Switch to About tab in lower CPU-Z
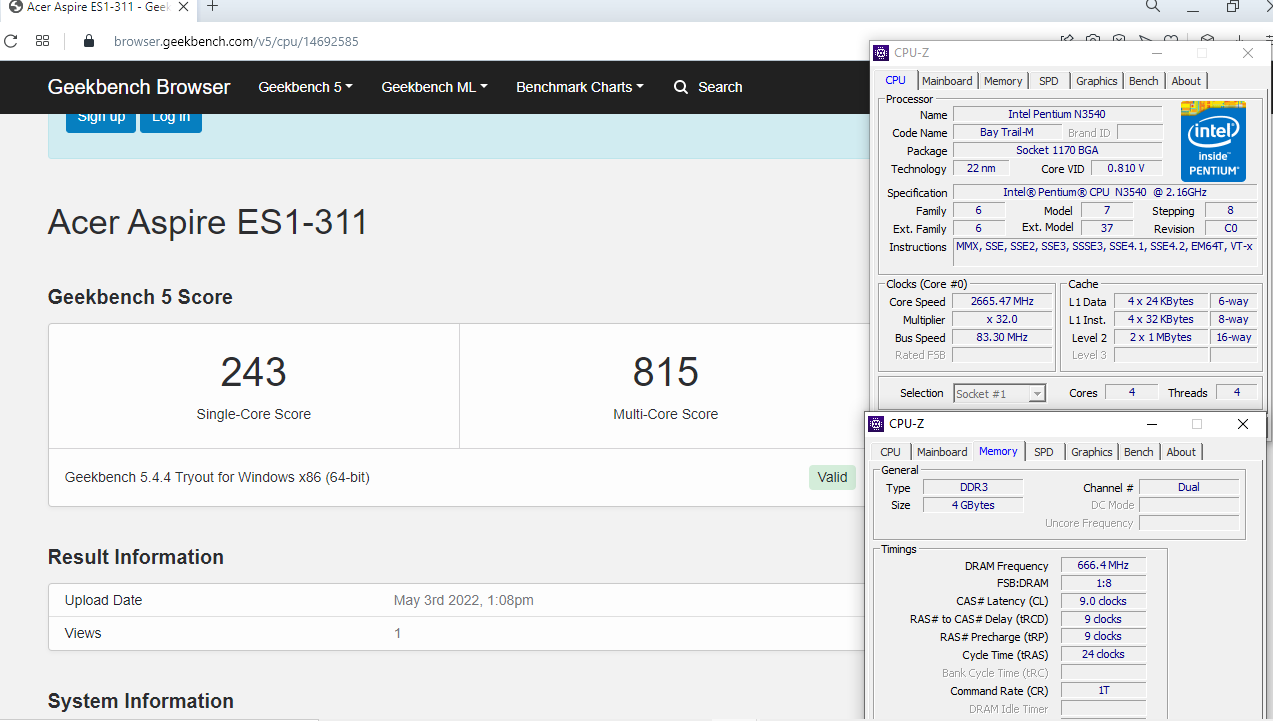This screenshot has width=1273, height=721. (1181, 452)
